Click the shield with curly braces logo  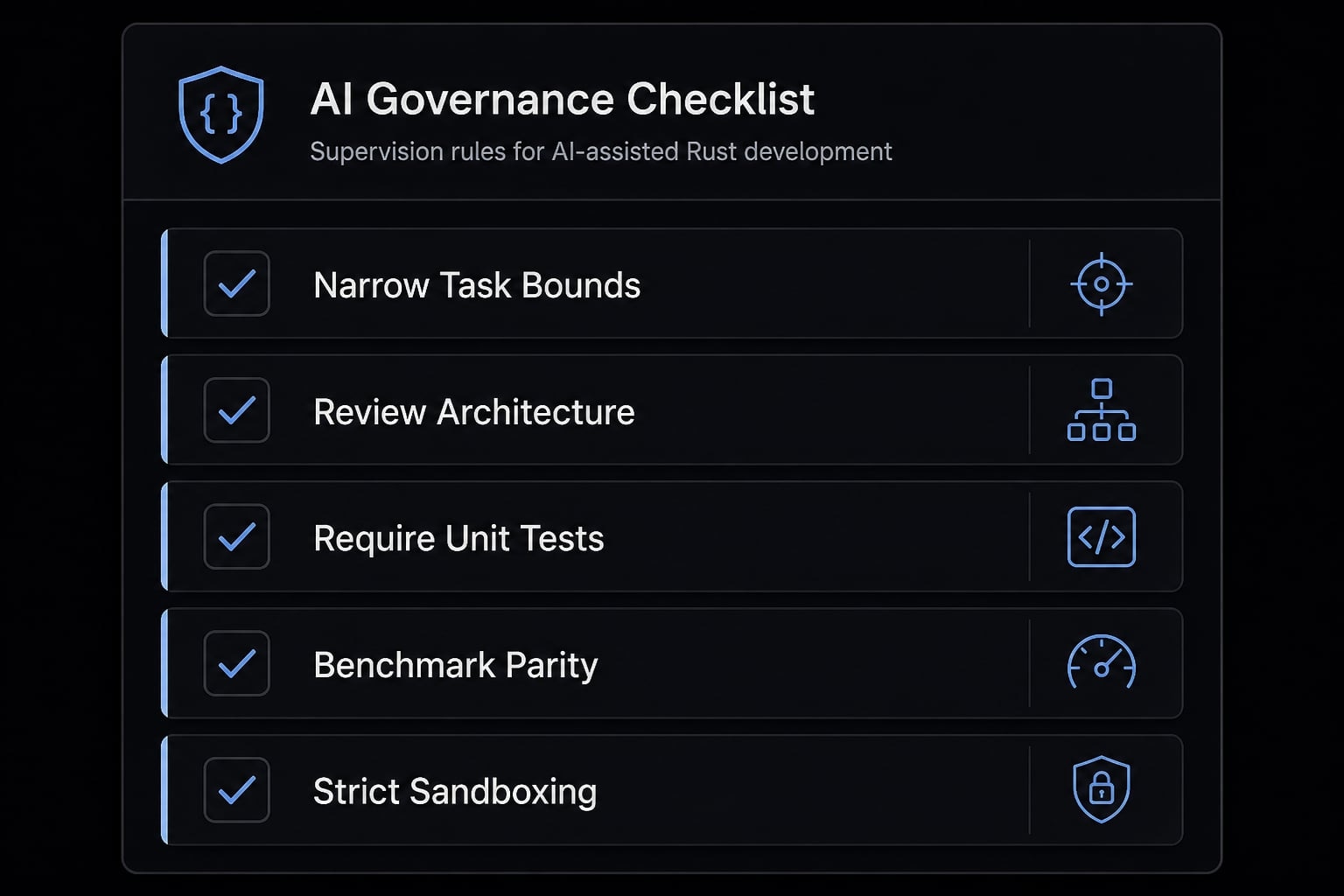221,115
